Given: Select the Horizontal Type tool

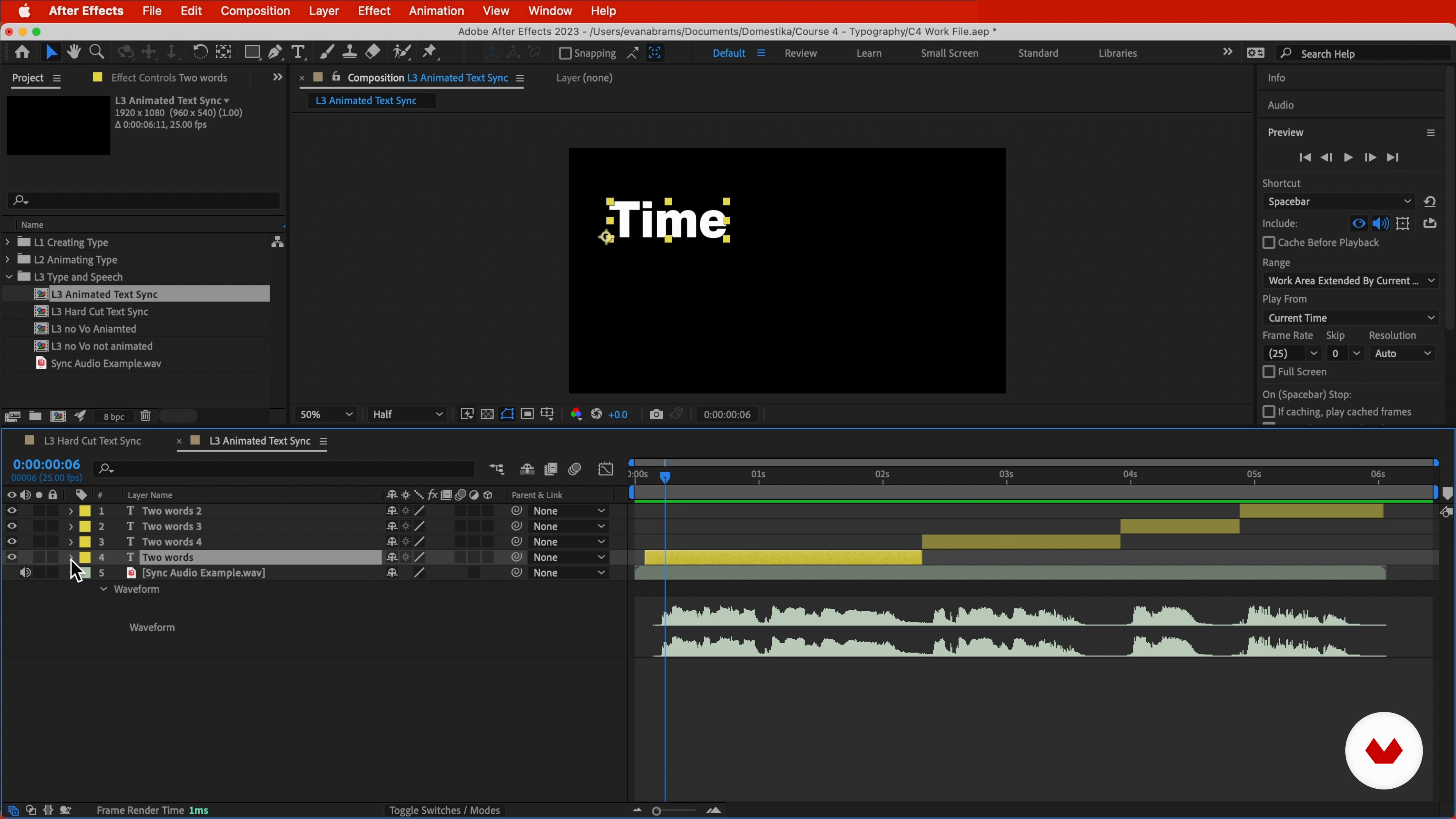Looking at the screenshot, I should [x=298, y=53].
